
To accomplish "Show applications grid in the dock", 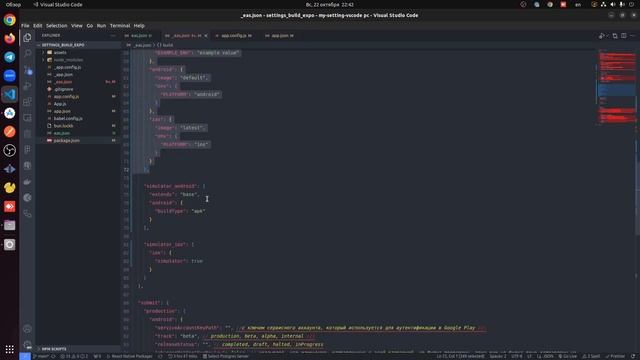I will pyautogui.click(x=9, y=349).
